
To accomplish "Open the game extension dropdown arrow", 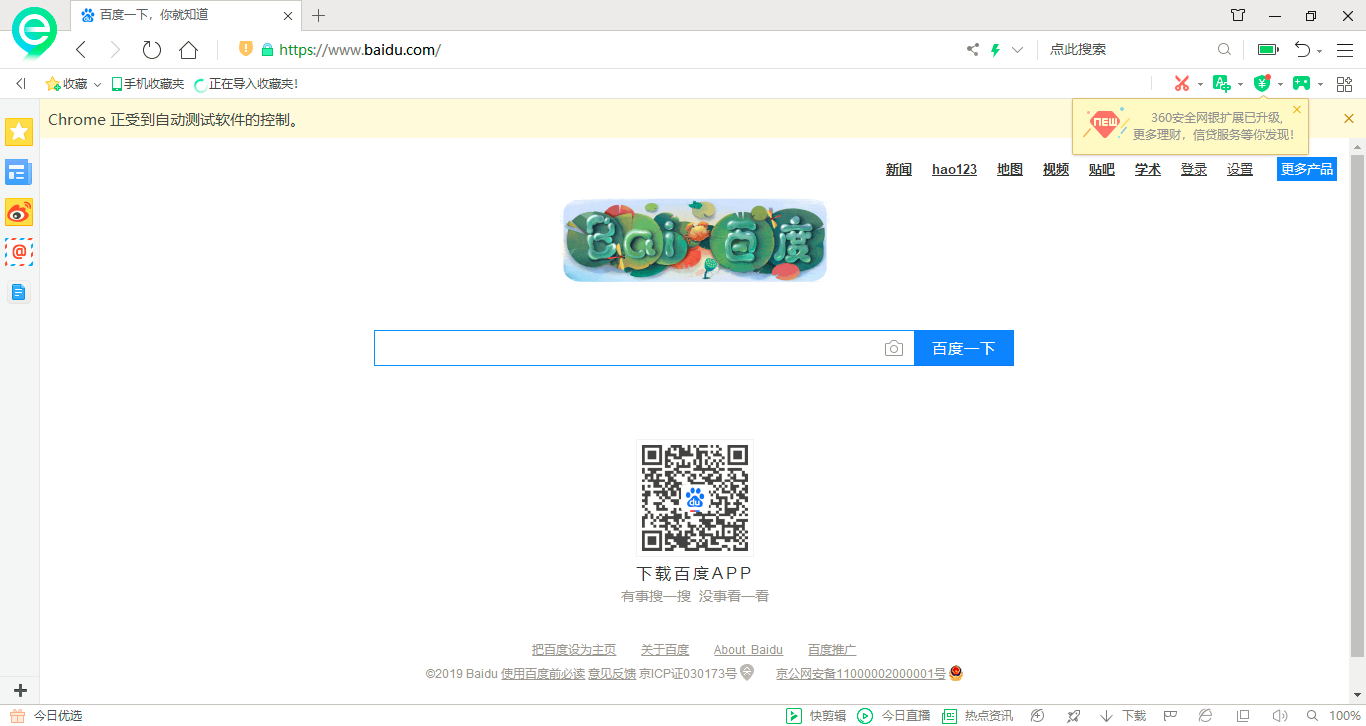I will [x=1320, y=85].
